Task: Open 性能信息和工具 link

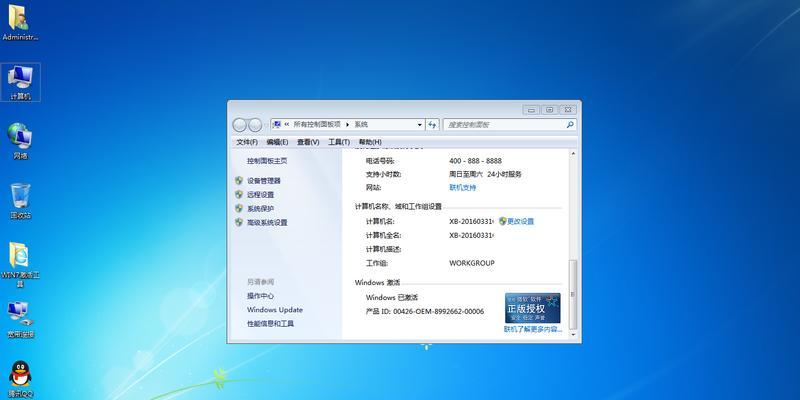Action: tap(270, 323)
